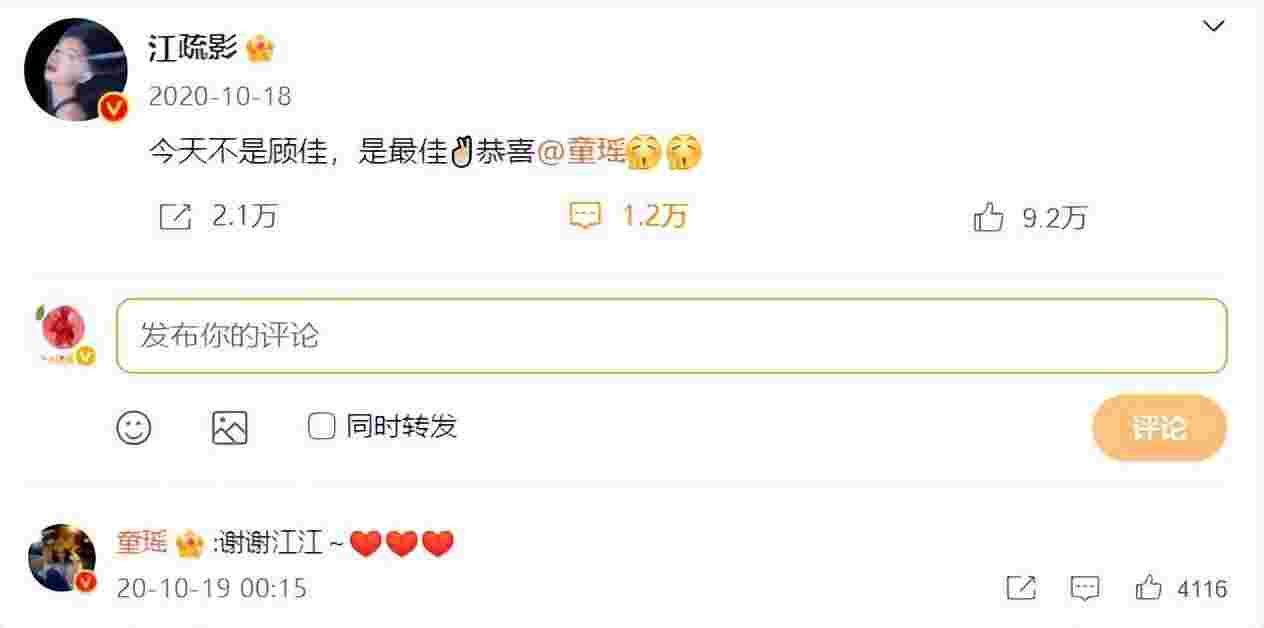Visit the 江疏影 username link

pyautogui.click(x=193, y=48)
